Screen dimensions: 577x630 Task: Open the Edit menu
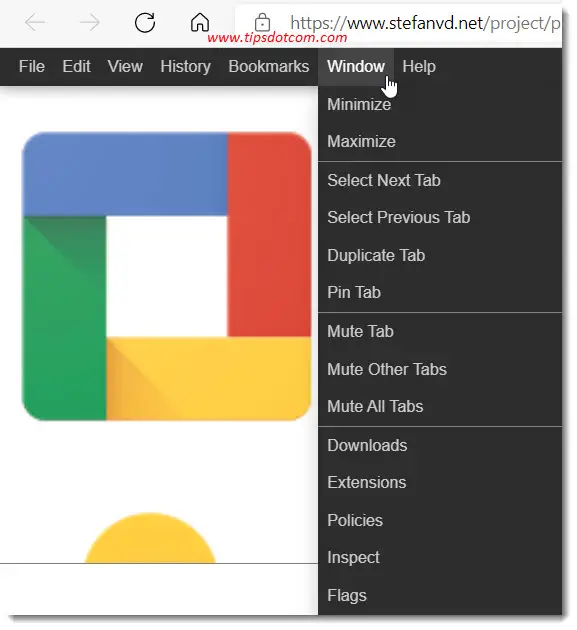[x=76, y=66]
